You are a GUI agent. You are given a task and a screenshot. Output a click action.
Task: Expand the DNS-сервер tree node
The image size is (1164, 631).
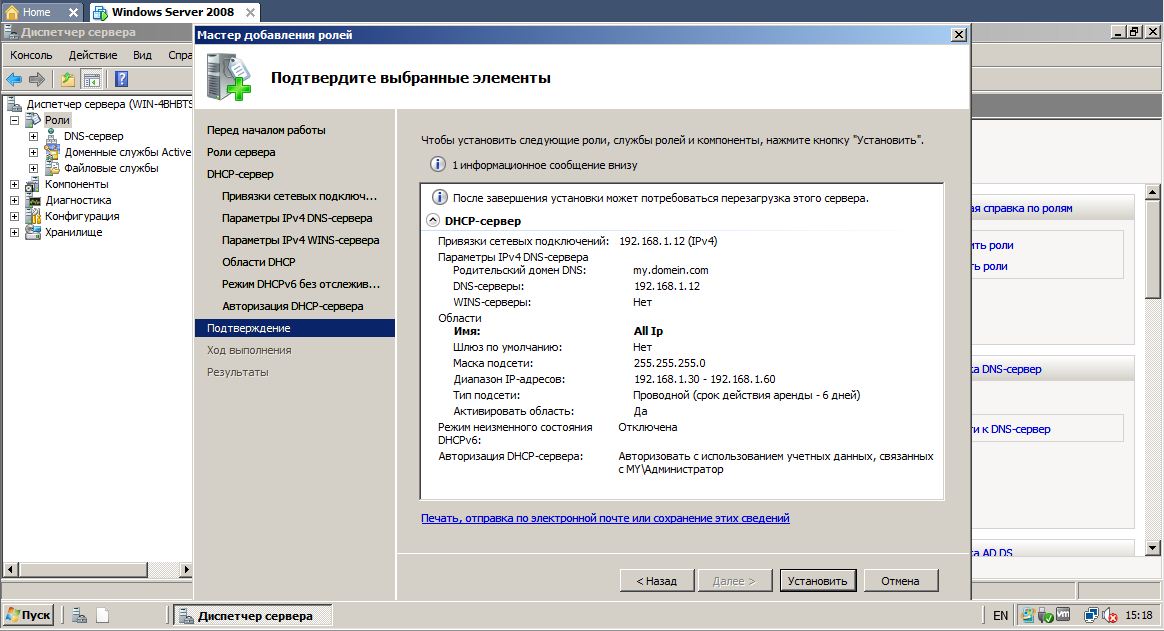[x=33, y=137]
